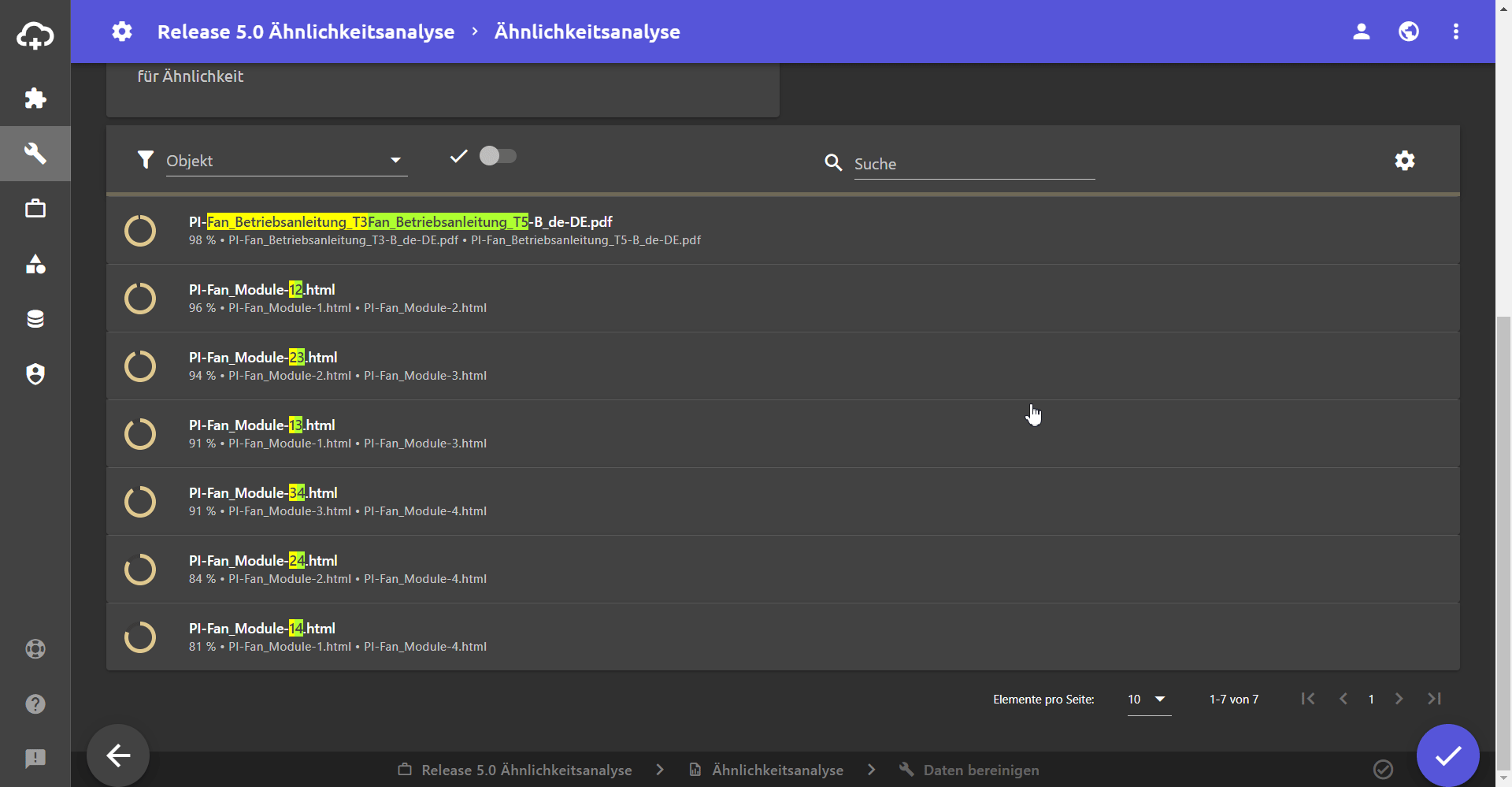1512x787 pixels.
Task: Open the Elemente pro Seite dropdown
Action: (x=1149, y=700)
